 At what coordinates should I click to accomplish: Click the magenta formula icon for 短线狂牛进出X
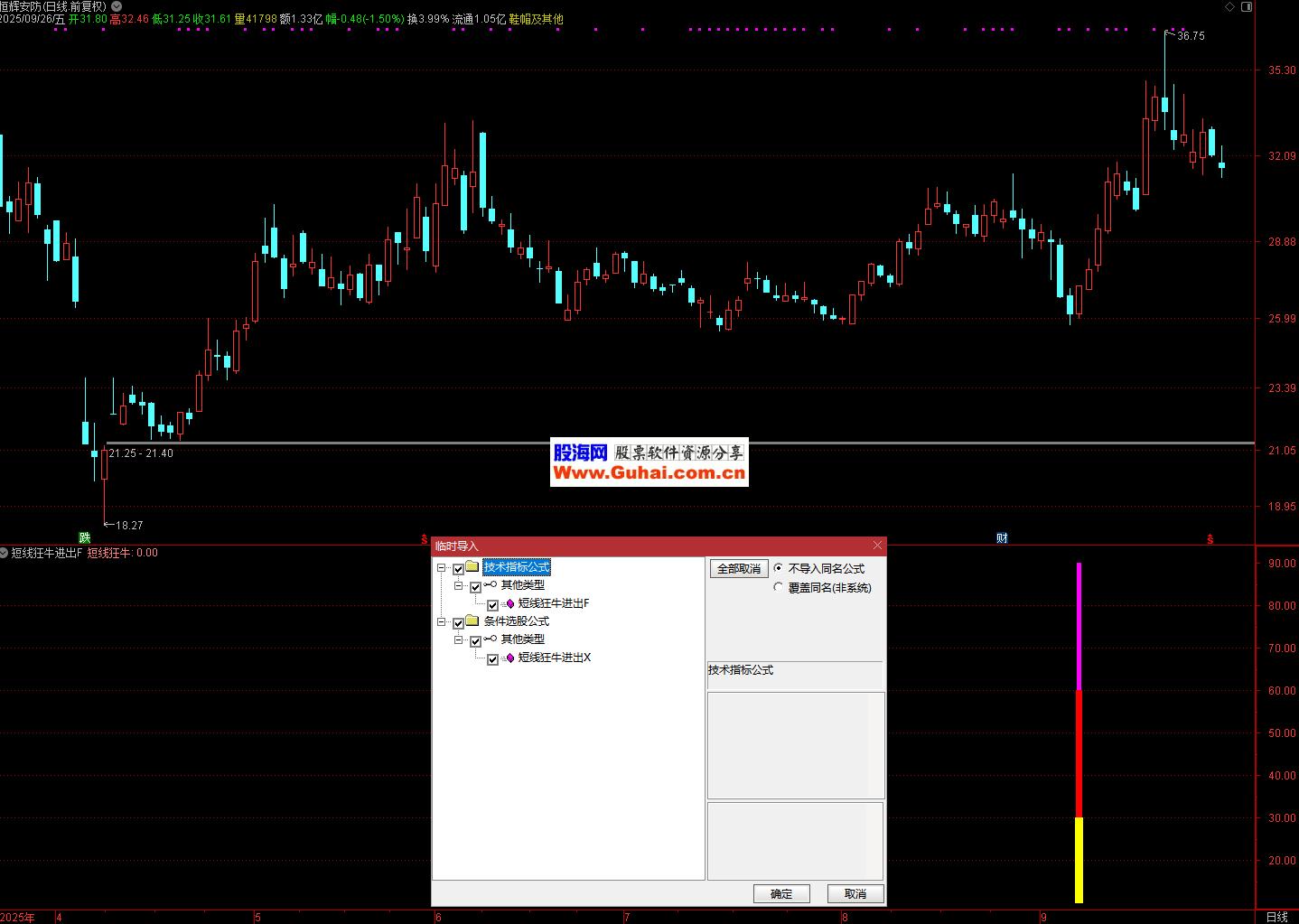510,658
